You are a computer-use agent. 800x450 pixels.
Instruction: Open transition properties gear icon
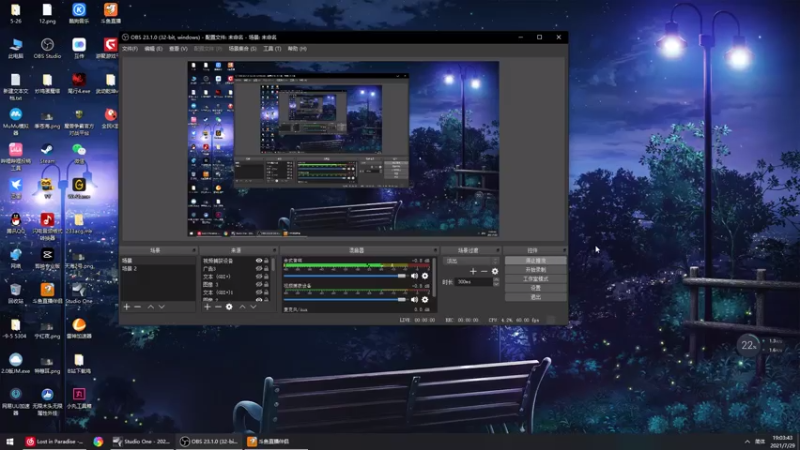495,271
